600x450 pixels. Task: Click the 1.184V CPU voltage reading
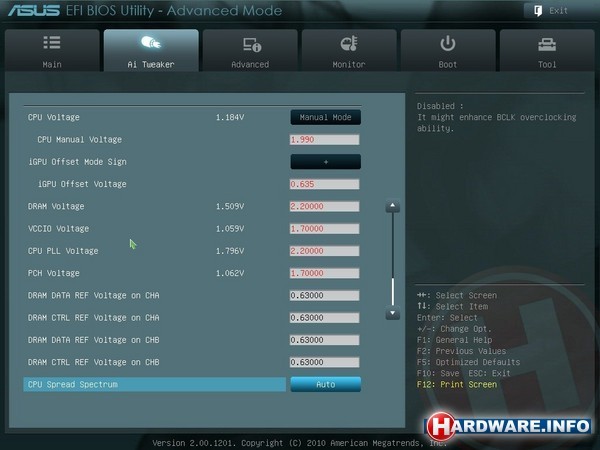(x=230, y=117)
